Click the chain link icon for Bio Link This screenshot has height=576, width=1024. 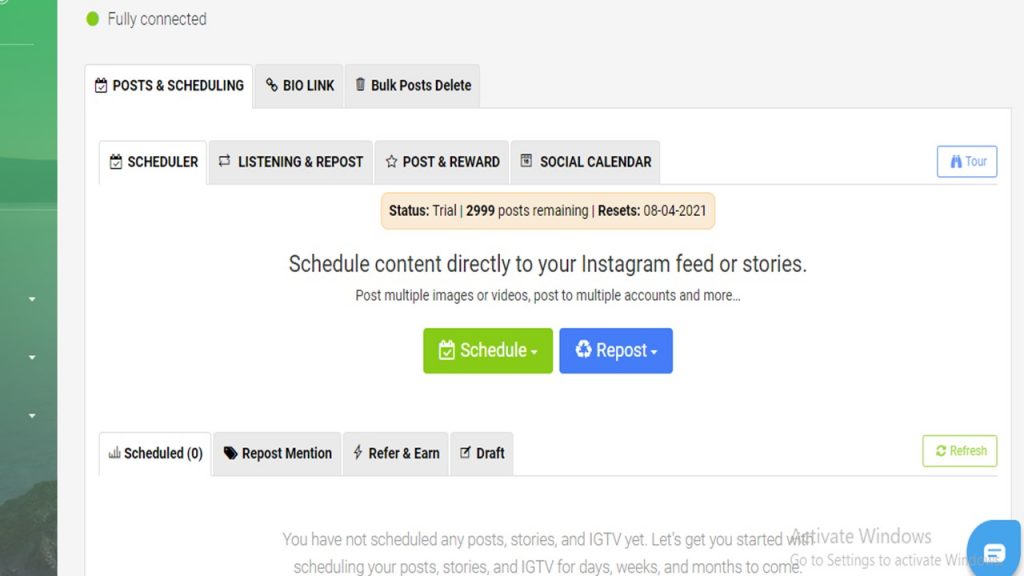[x=272, y=85]
